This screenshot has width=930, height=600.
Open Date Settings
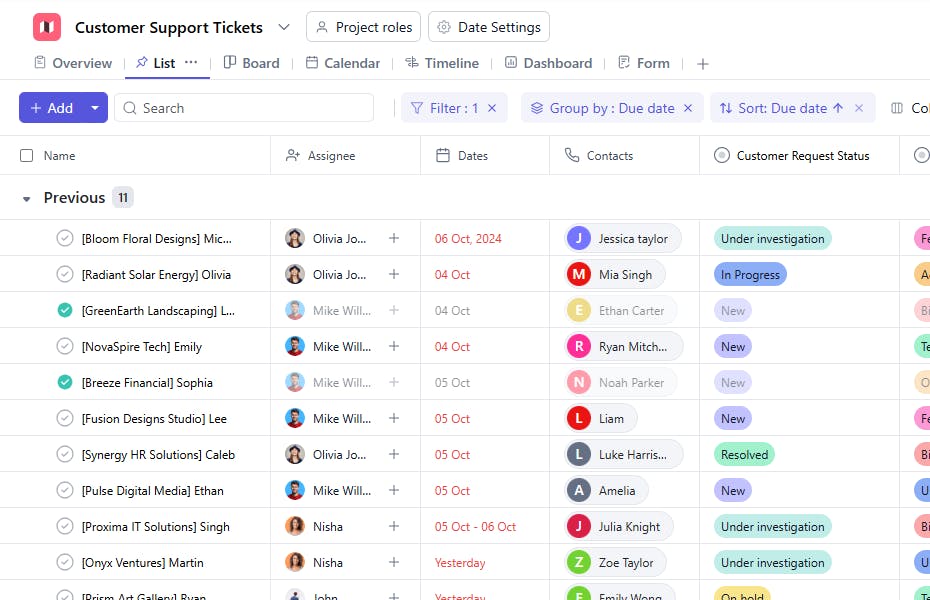pyautogui.click(x=488, y=27)
